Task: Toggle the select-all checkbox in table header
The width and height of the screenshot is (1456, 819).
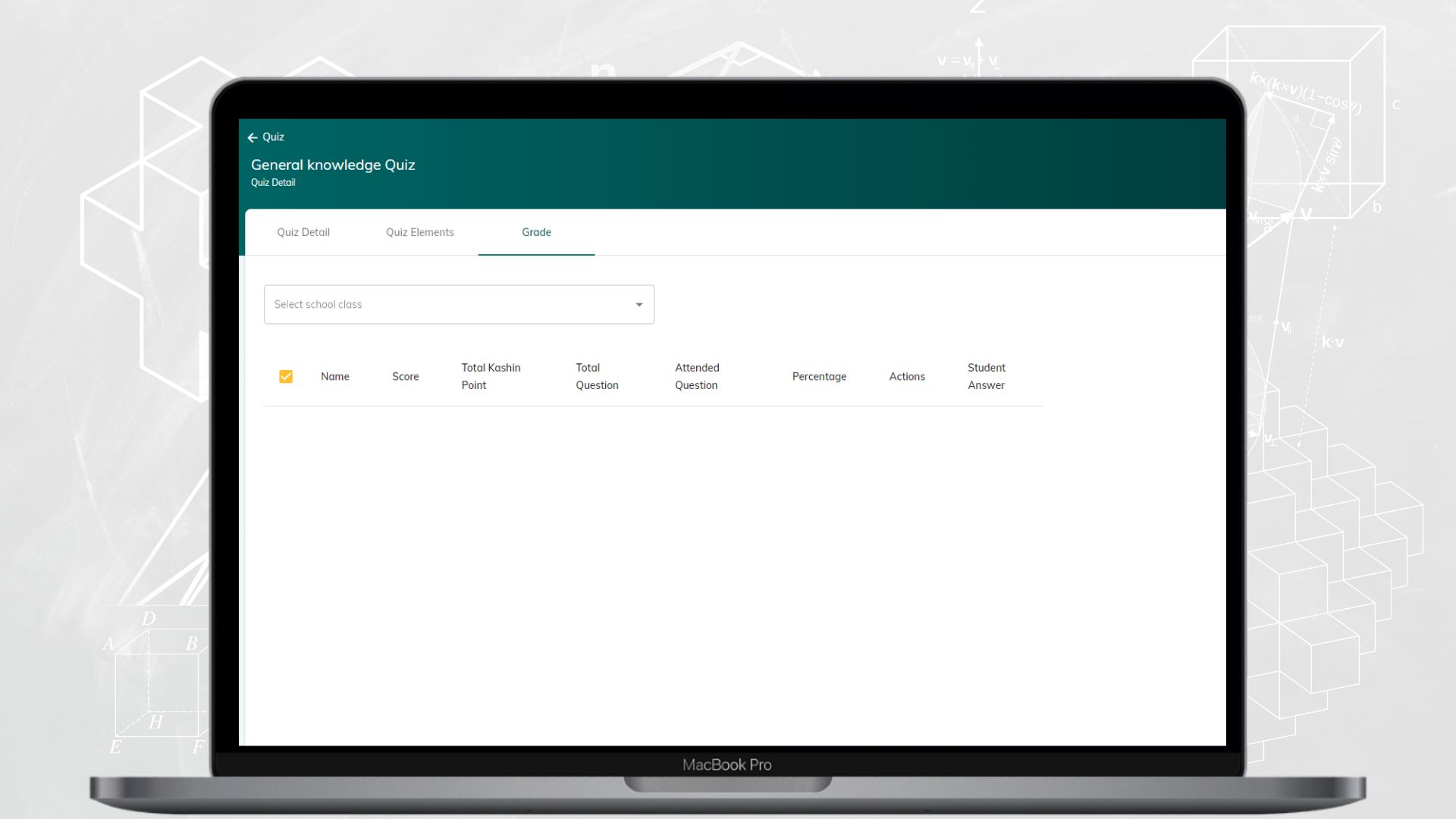Action: pyautogui.click(x=286, y=376)
